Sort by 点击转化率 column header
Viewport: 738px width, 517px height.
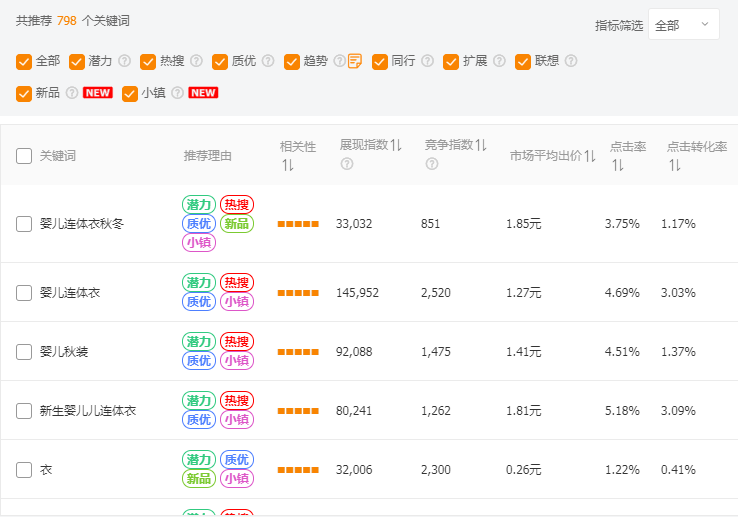[x=675, y=165]
